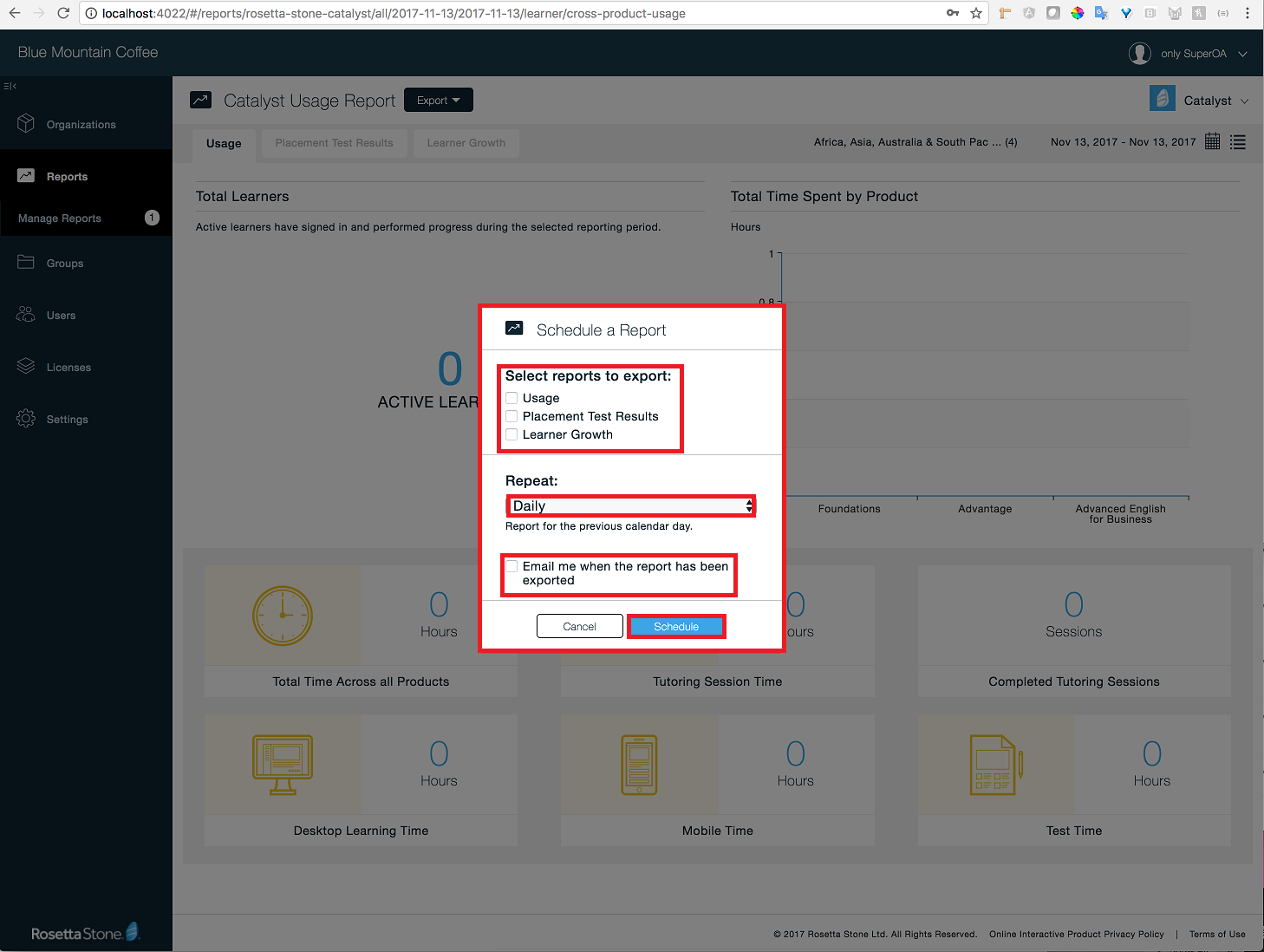Click the Tutoring Session Time label

tap(718, 681)
